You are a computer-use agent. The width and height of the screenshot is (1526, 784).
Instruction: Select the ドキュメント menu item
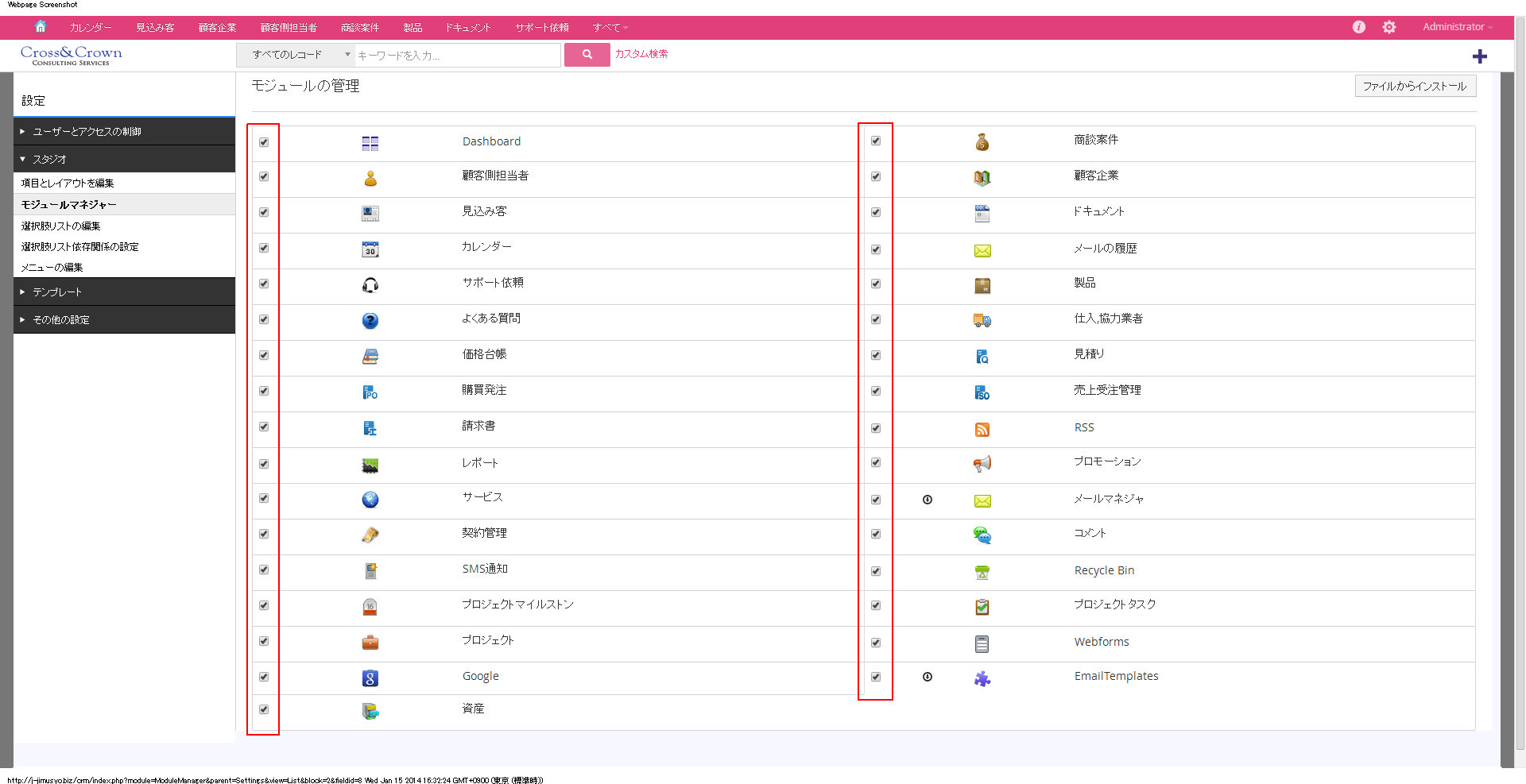[467, 27]
